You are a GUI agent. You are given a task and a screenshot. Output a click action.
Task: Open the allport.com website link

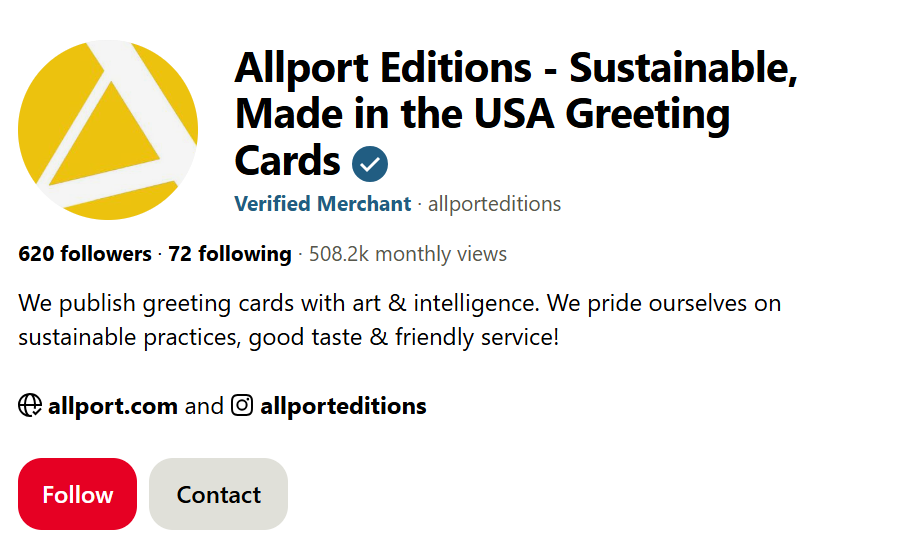[113, 406]
